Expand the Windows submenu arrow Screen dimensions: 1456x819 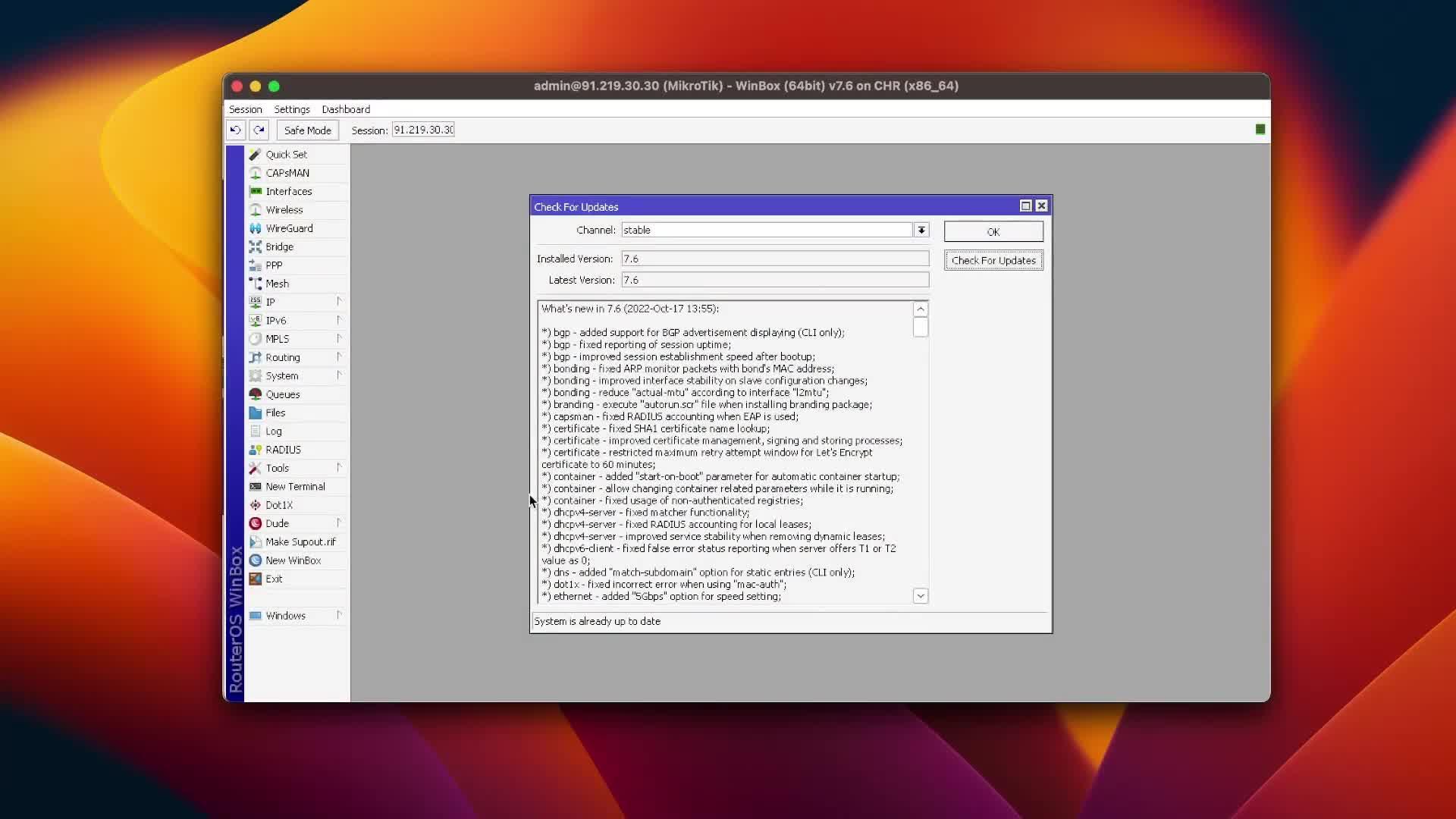pos(339,615)
